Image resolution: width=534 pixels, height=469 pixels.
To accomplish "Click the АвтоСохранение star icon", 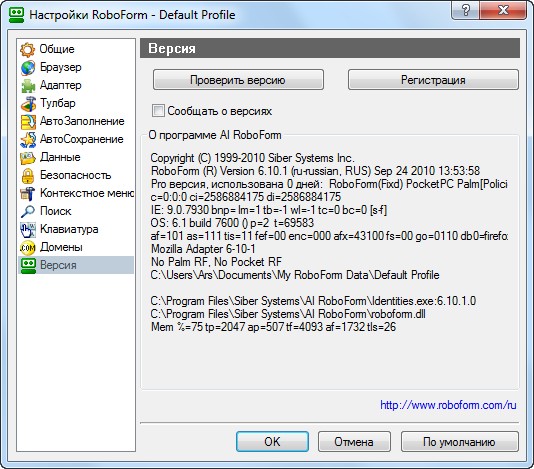I will (27, 140).
